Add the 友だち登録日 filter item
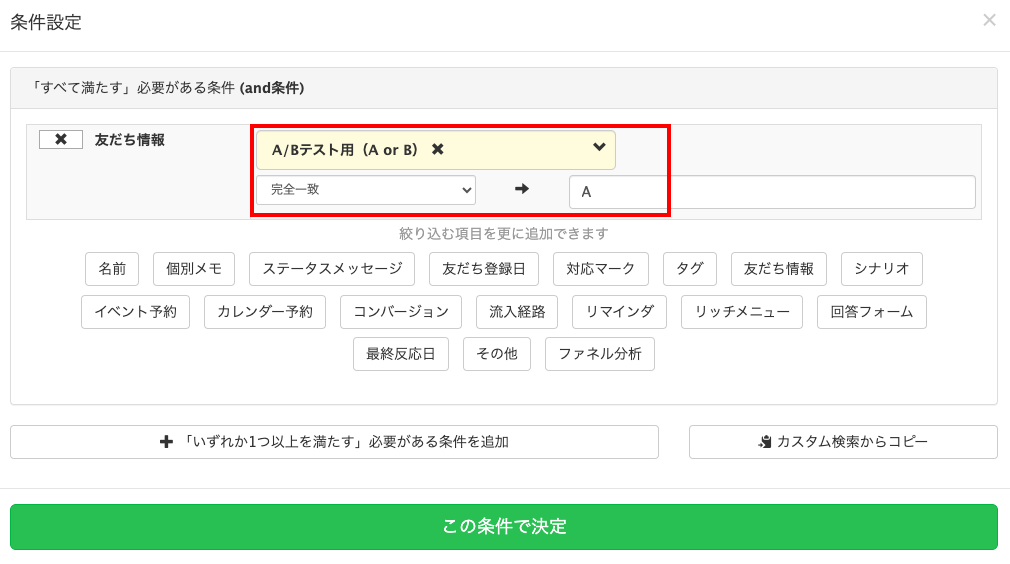Screen dimensions: 1010x564 484,268
